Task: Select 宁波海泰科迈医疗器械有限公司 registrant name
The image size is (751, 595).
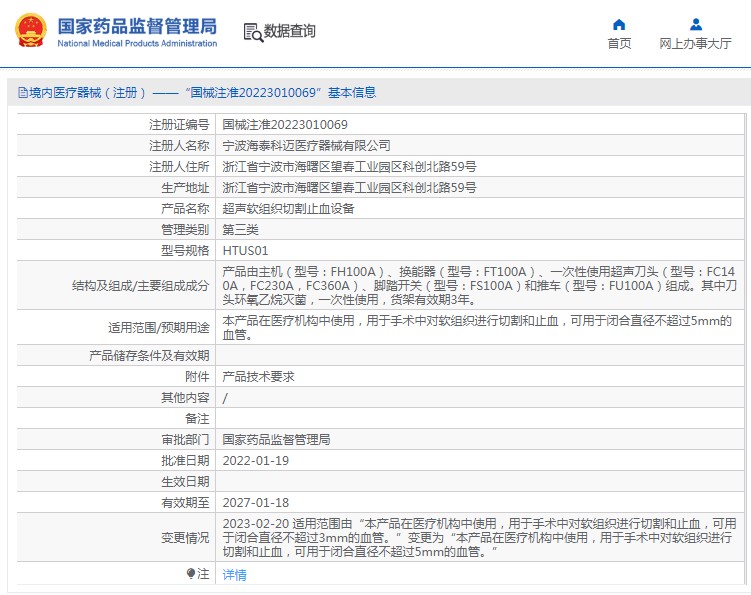Action: tap(307, 146)
